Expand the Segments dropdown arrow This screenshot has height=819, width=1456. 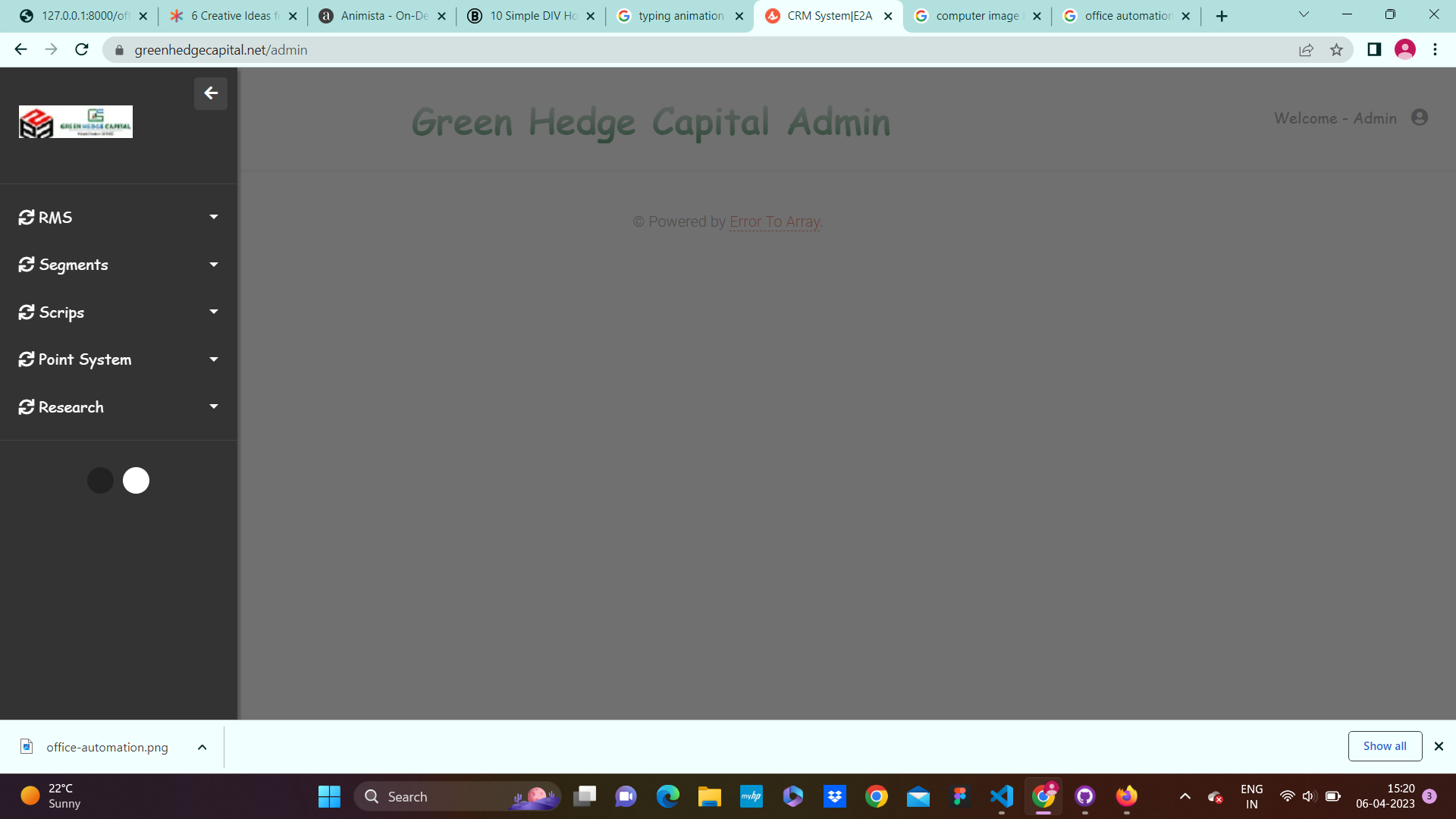coord(214,265)
